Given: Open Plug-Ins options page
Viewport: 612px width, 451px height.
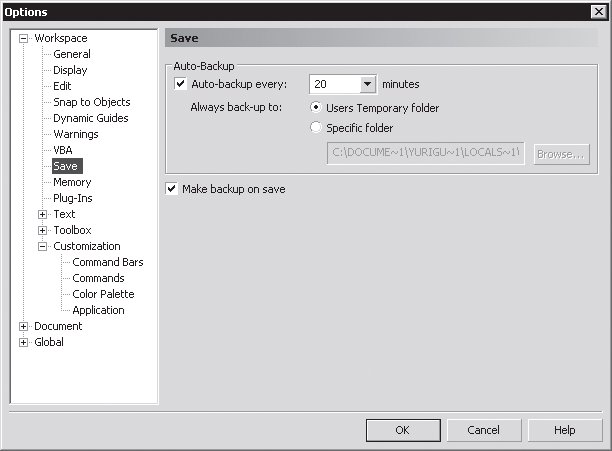Looking at the screenshot, I should coord(73,198).
